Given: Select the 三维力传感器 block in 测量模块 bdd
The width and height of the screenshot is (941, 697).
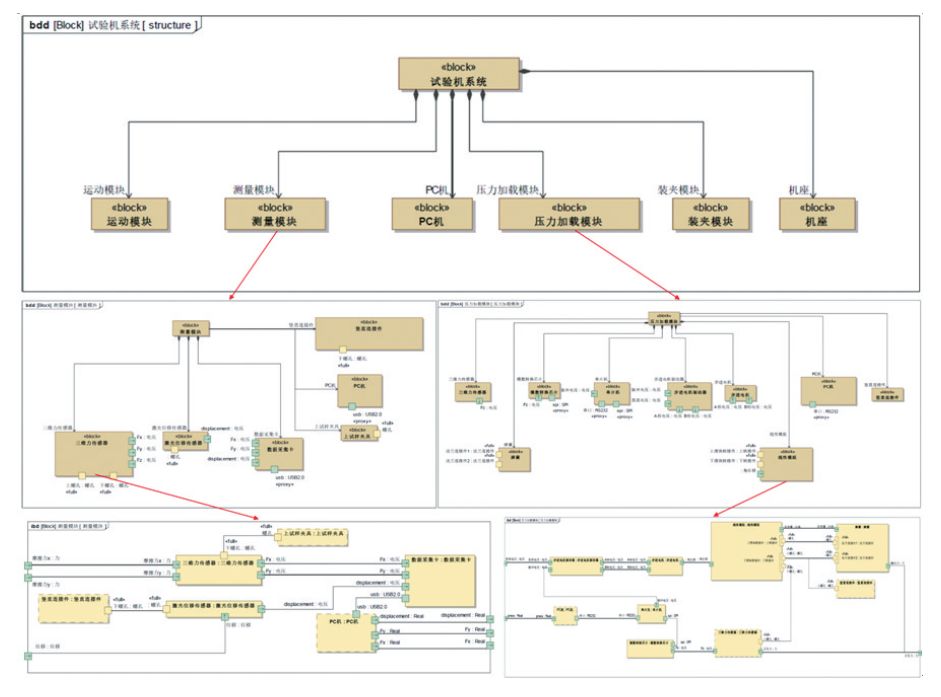Looking at the screenshot, I should [x=93, y=453].
